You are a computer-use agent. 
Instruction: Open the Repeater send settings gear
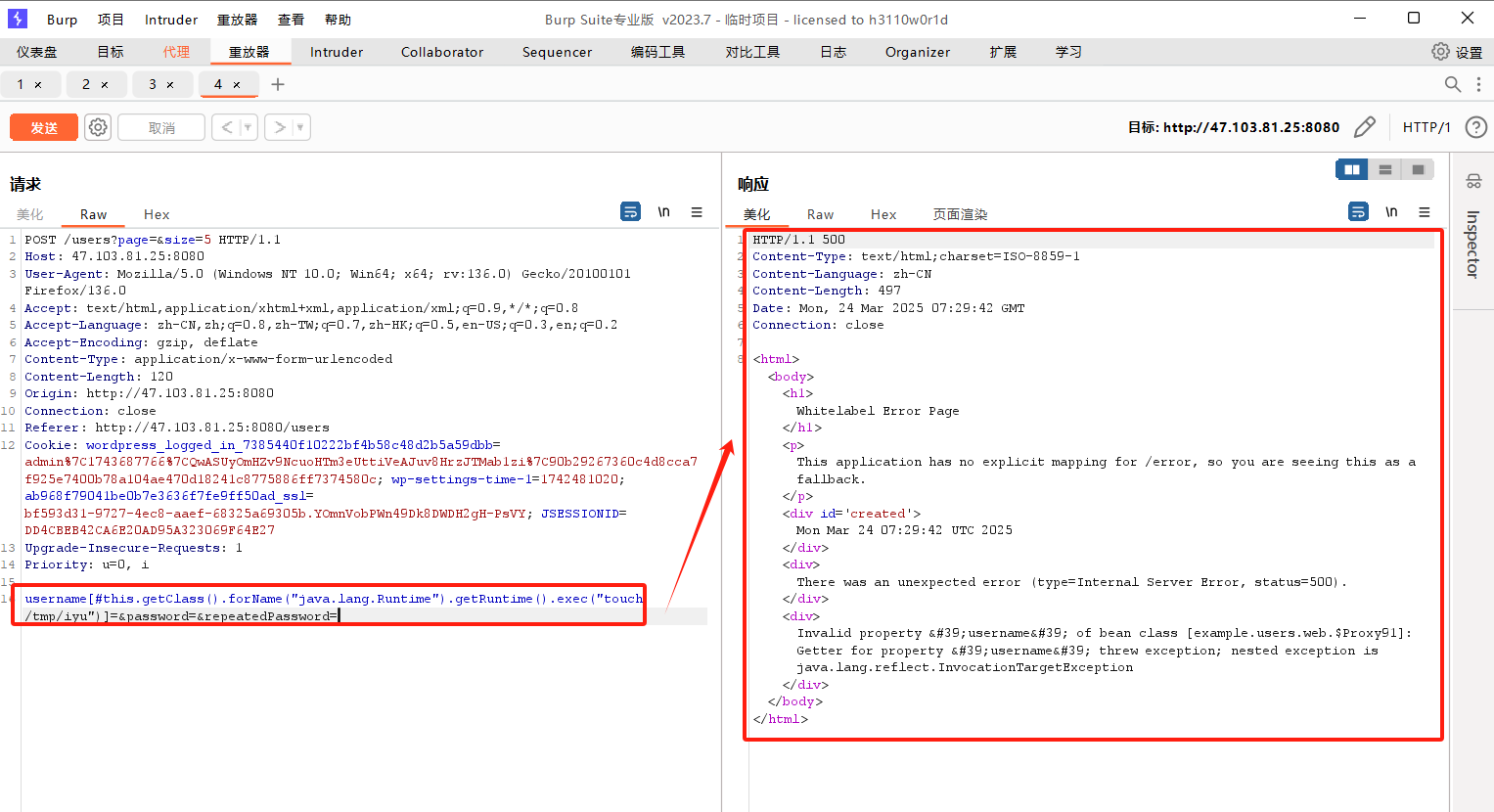coord(98,127)
